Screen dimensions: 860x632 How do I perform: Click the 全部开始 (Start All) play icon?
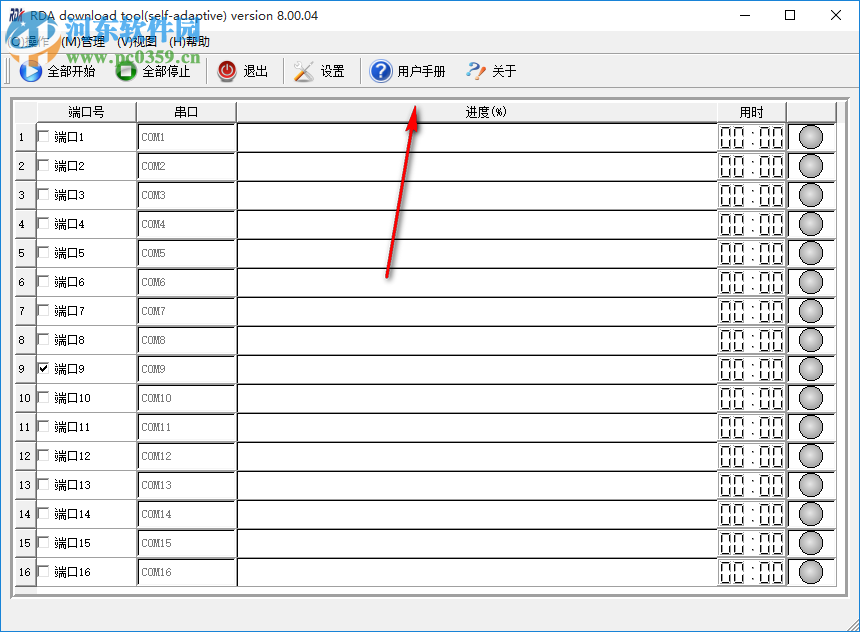click(x=28, y=71)
